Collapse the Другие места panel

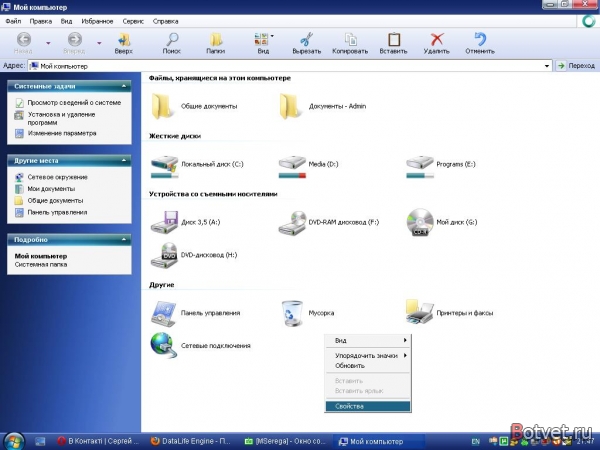click(x=124, y=160)
